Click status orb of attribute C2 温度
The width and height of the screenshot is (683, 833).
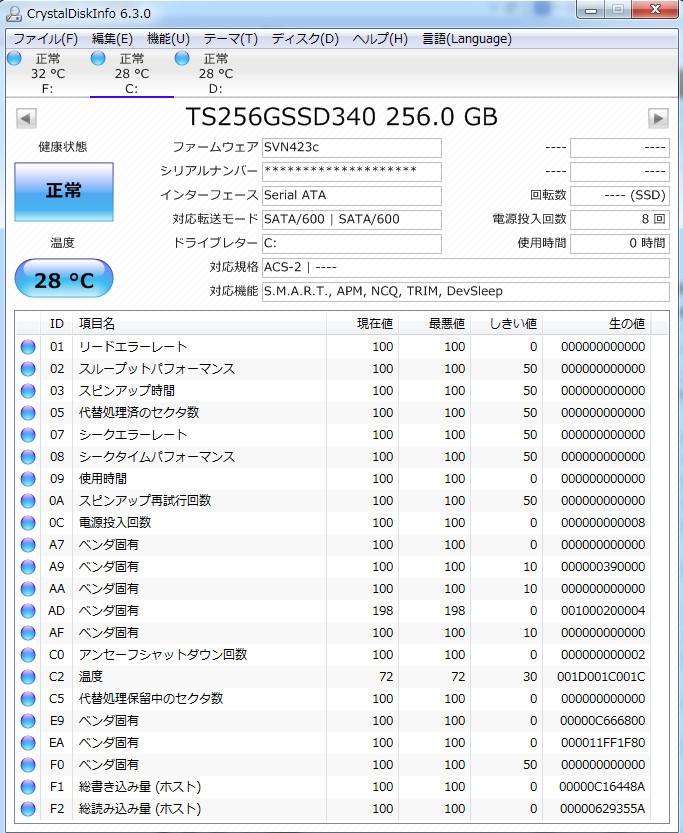(28, 677)
